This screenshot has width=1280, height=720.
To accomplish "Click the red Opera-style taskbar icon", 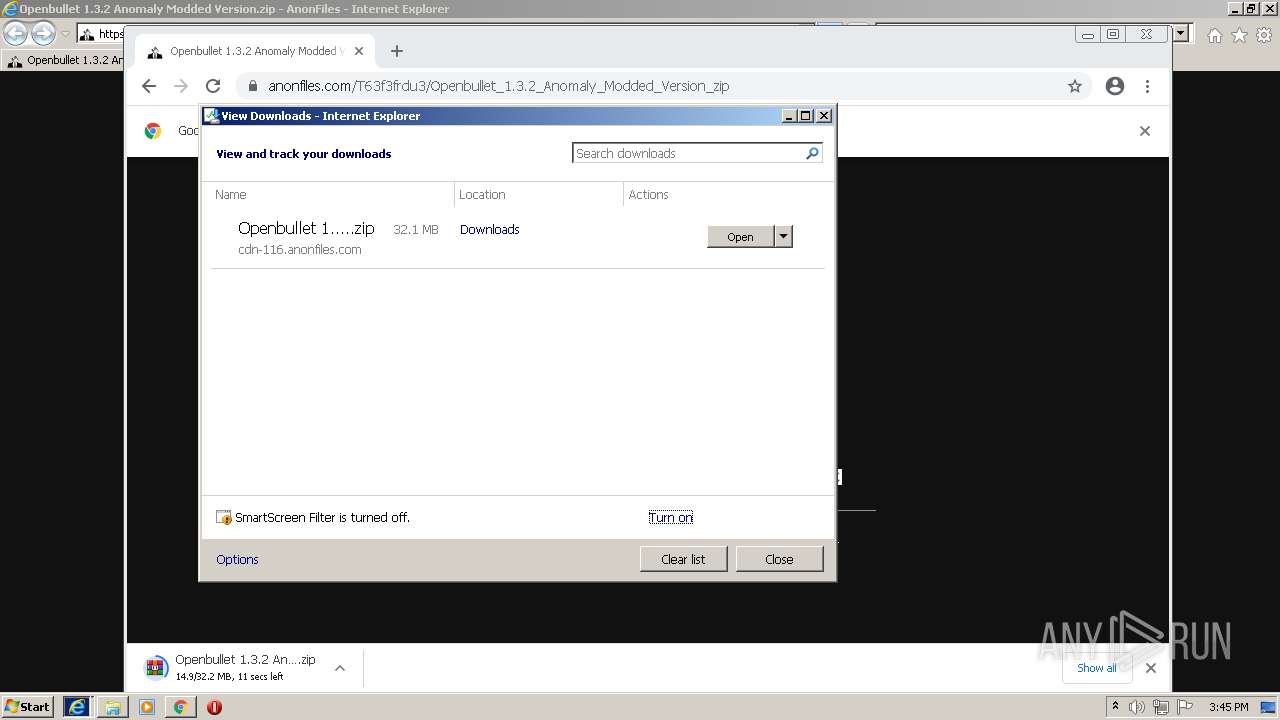I will tap(214, 707).
